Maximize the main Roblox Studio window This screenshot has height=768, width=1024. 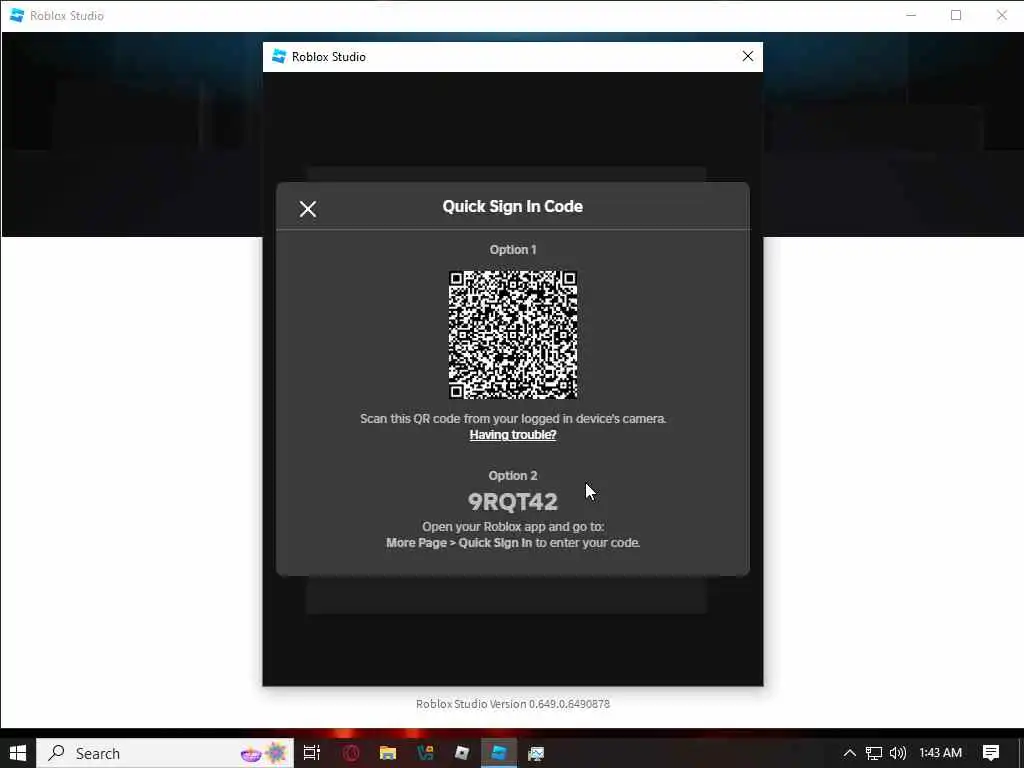click(956, 15)
